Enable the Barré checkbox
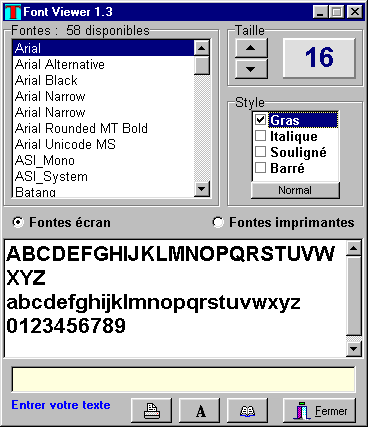 pos(260,168)
